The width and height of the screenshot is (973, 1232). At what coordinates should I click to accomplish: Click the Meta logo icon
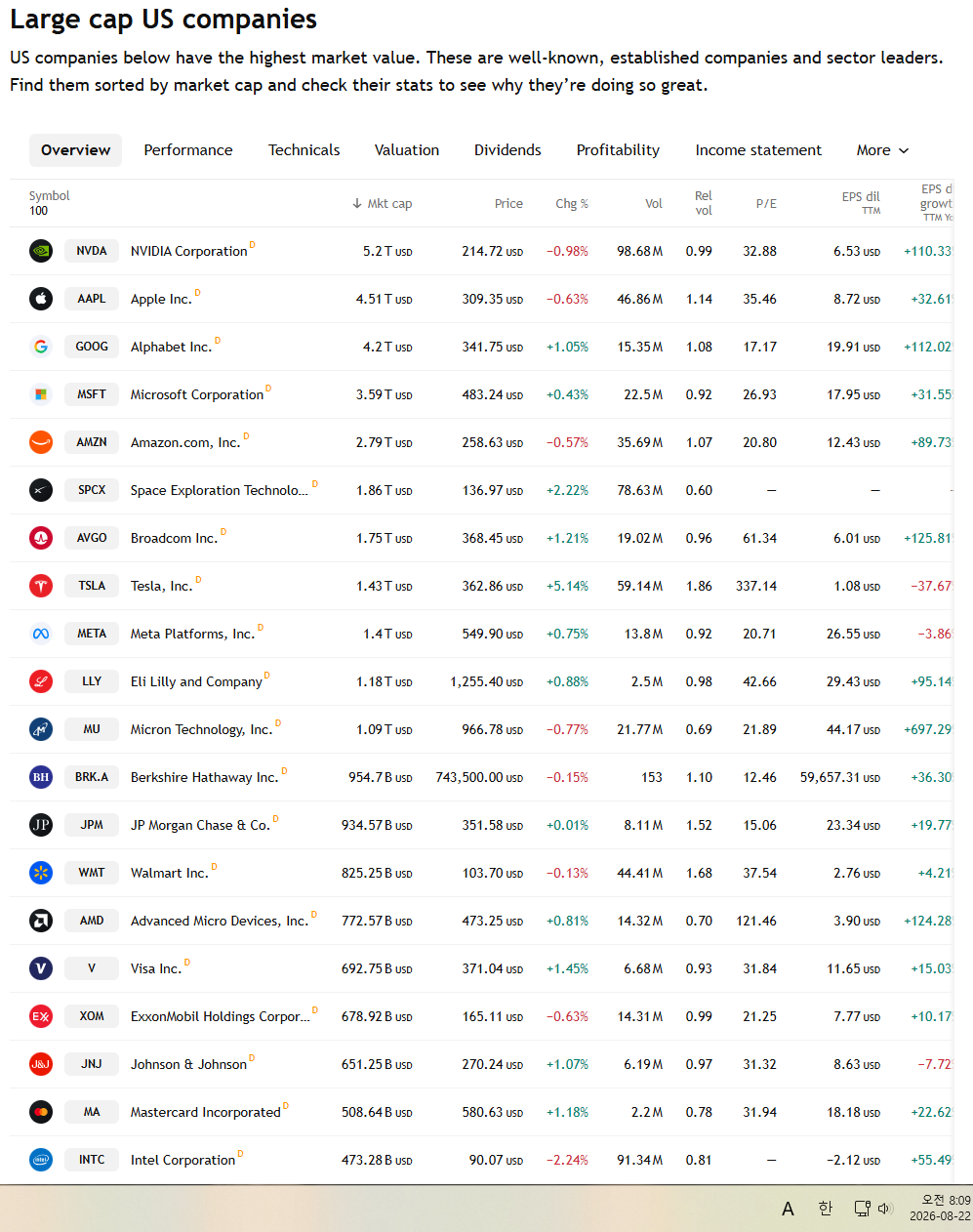coord(41,634)
